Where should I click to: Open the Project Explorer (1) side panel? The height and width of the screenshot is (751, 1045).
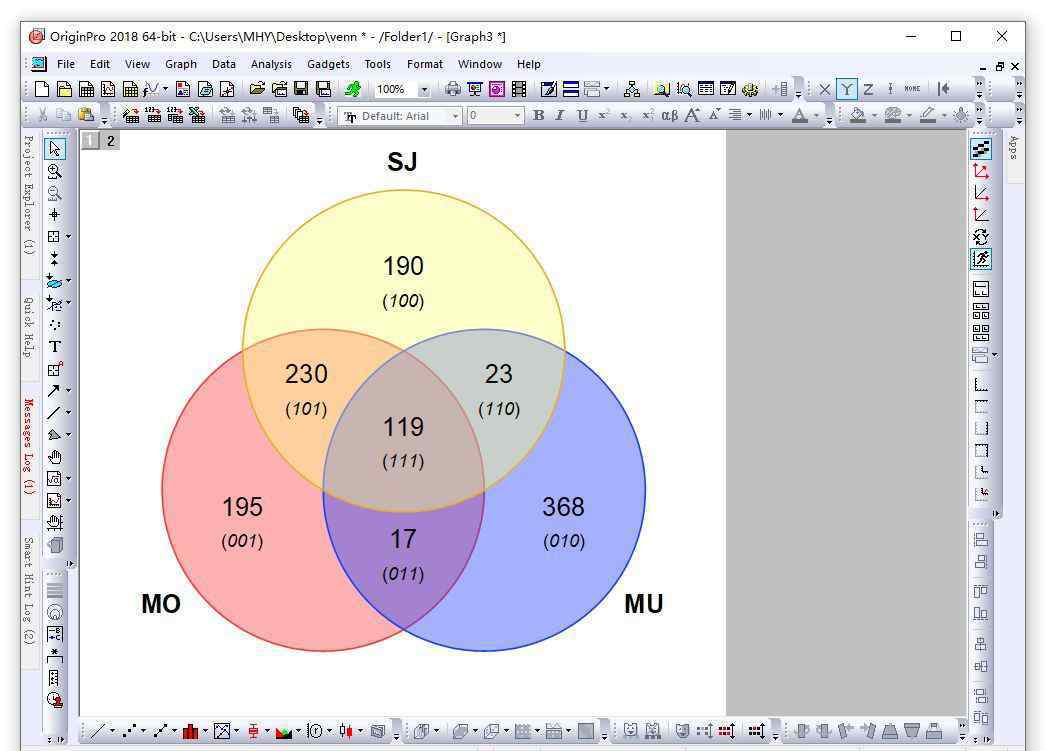click(28, 195)
